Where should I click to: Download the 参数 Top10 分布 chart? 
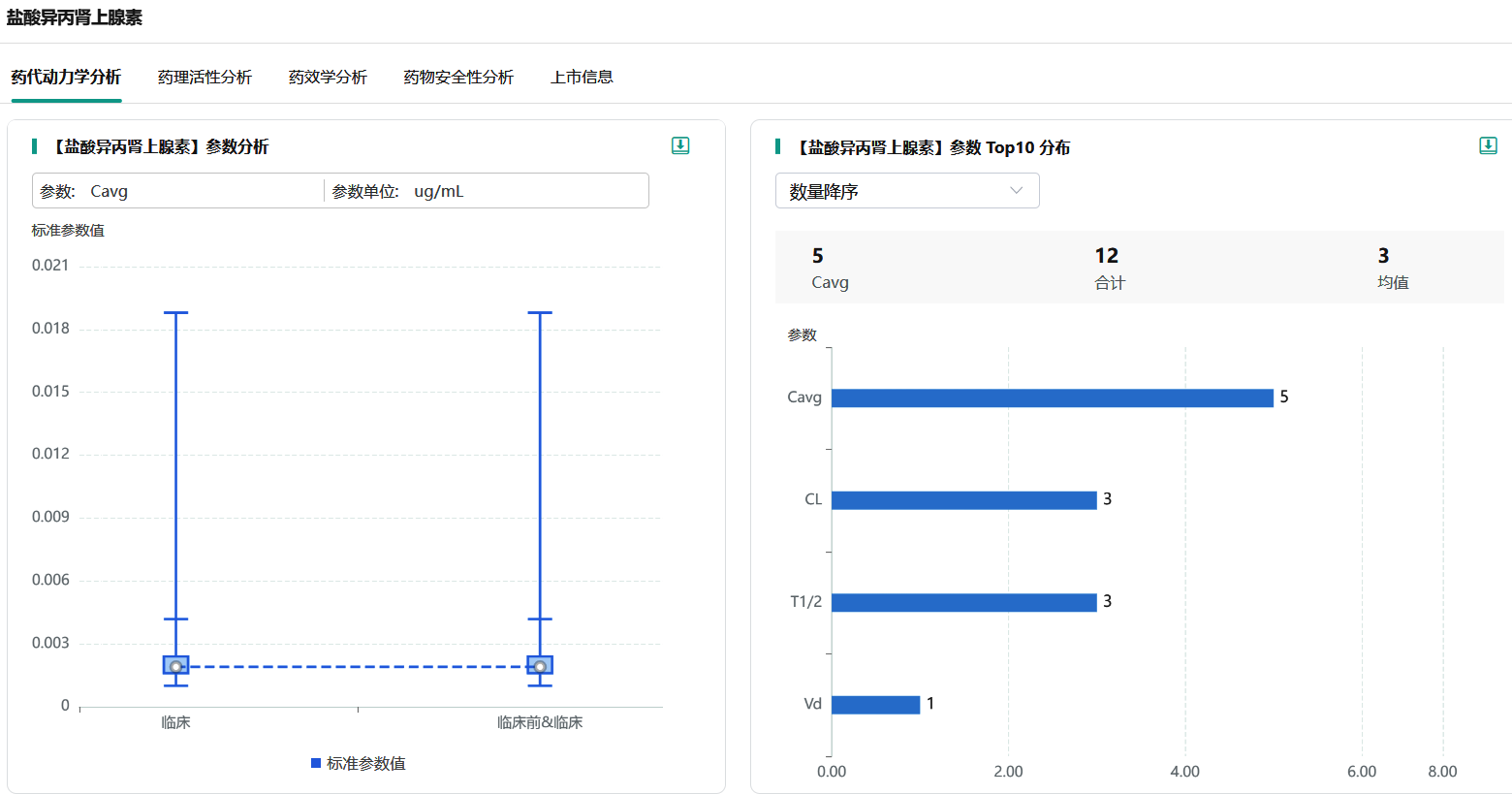point(1488,145)
